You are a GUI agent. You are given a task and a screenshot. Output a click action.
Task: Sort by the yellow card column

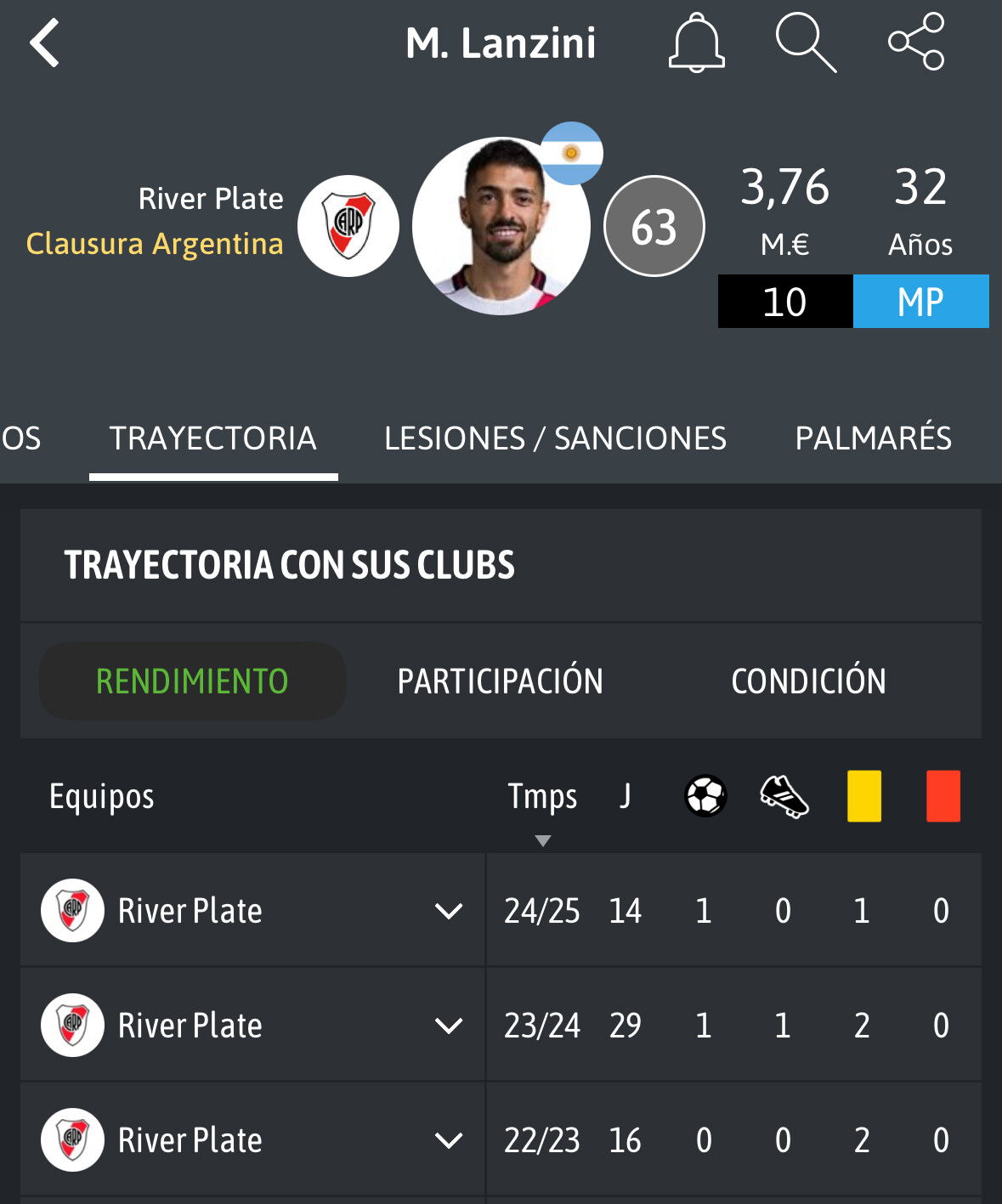[x=863, y=796]
